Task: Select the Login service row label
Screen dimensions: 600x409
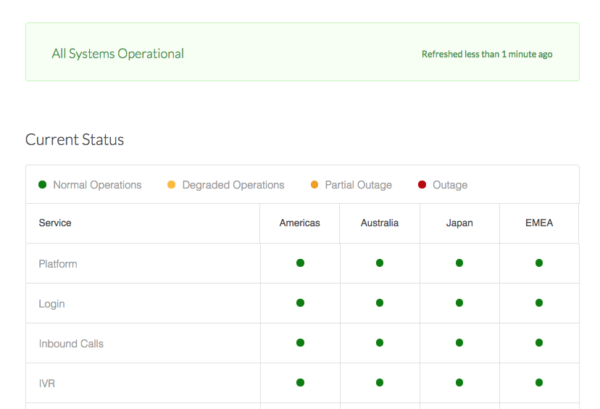Action: [52, 304]
